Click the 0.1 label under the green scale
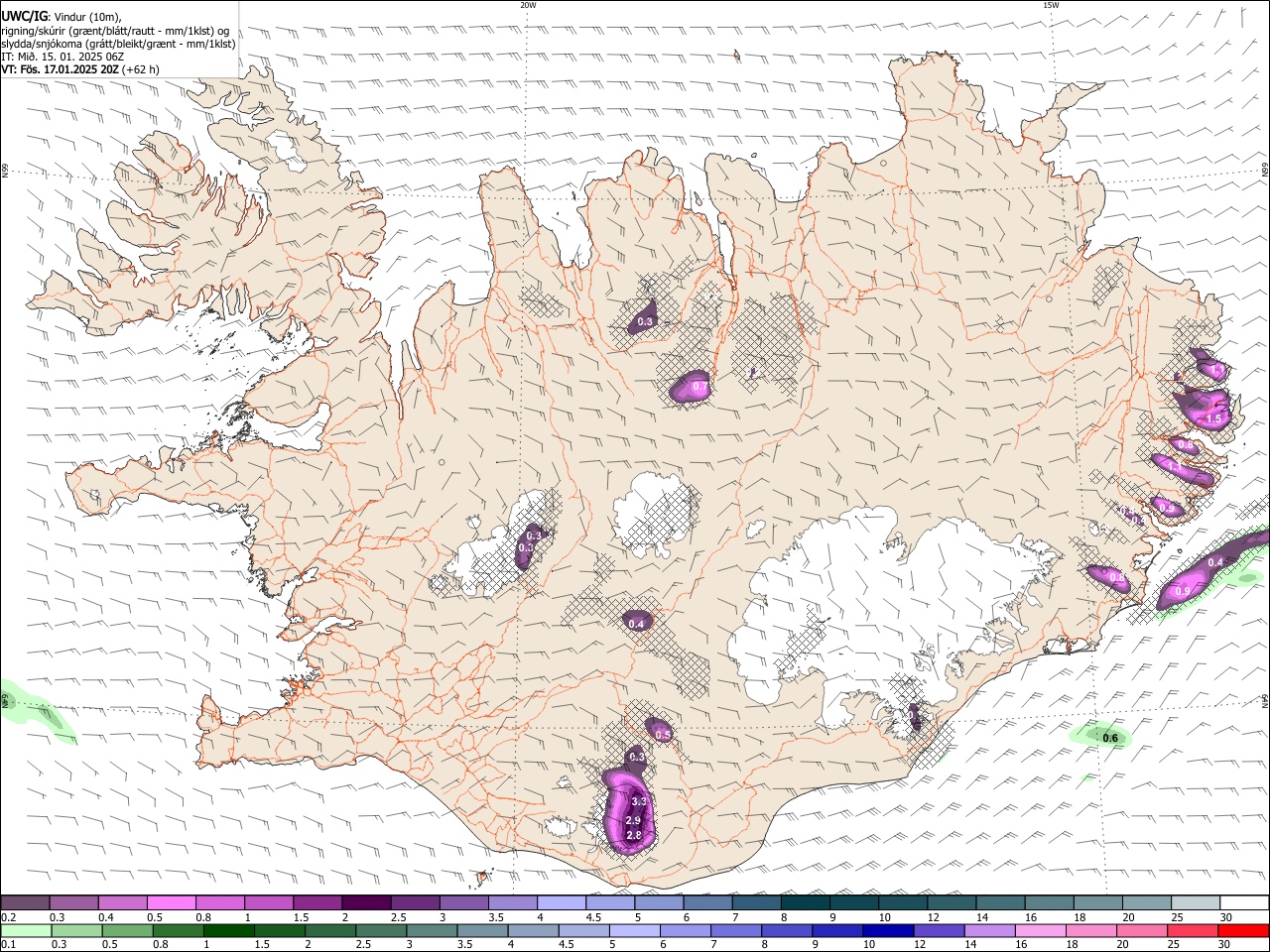This screenshot has height=952, width=1270. click(x=8, y=945)
